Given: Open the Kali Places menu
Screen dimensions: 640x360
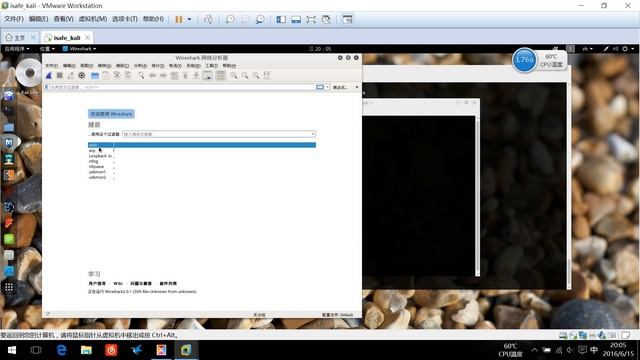Looking at the screenshot, I should click(47, 49).
